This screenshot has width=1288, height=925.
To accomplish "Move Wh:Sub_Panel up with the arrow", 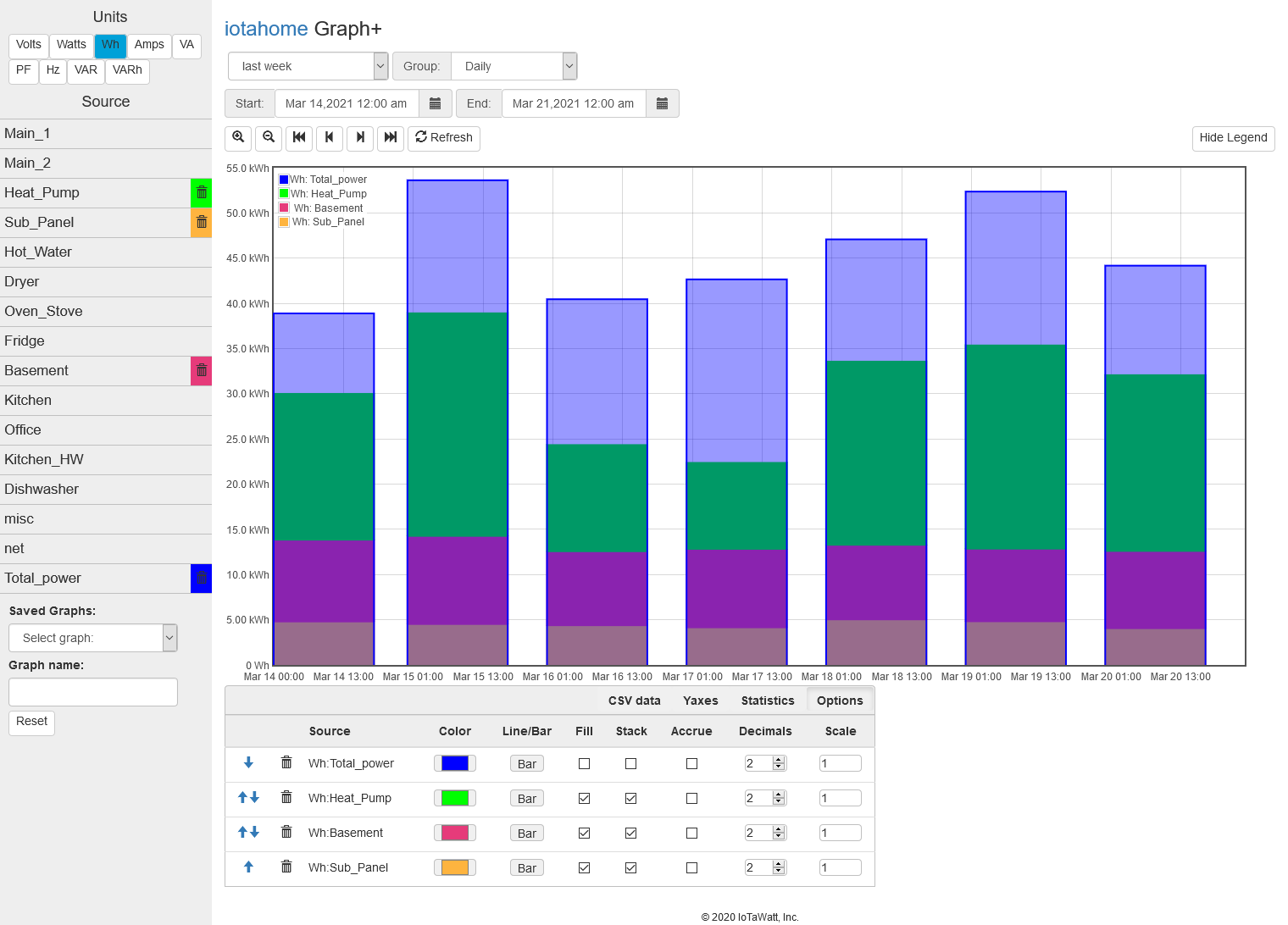I will pyautogui.click(x=248, y=867).
